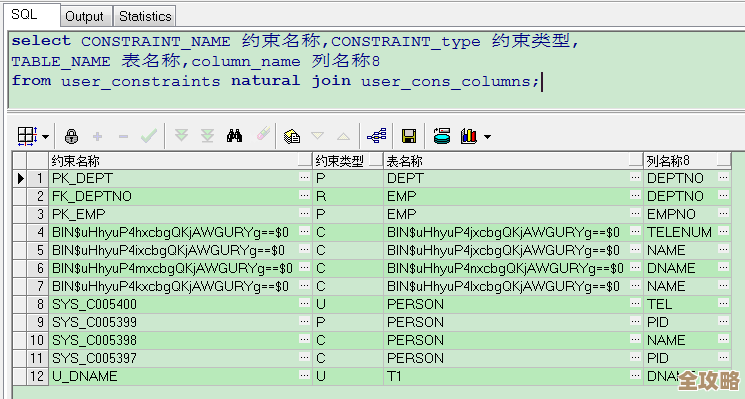Open ellipsis button beside TELENUM

pyautogui.click(x=724, y=231)
